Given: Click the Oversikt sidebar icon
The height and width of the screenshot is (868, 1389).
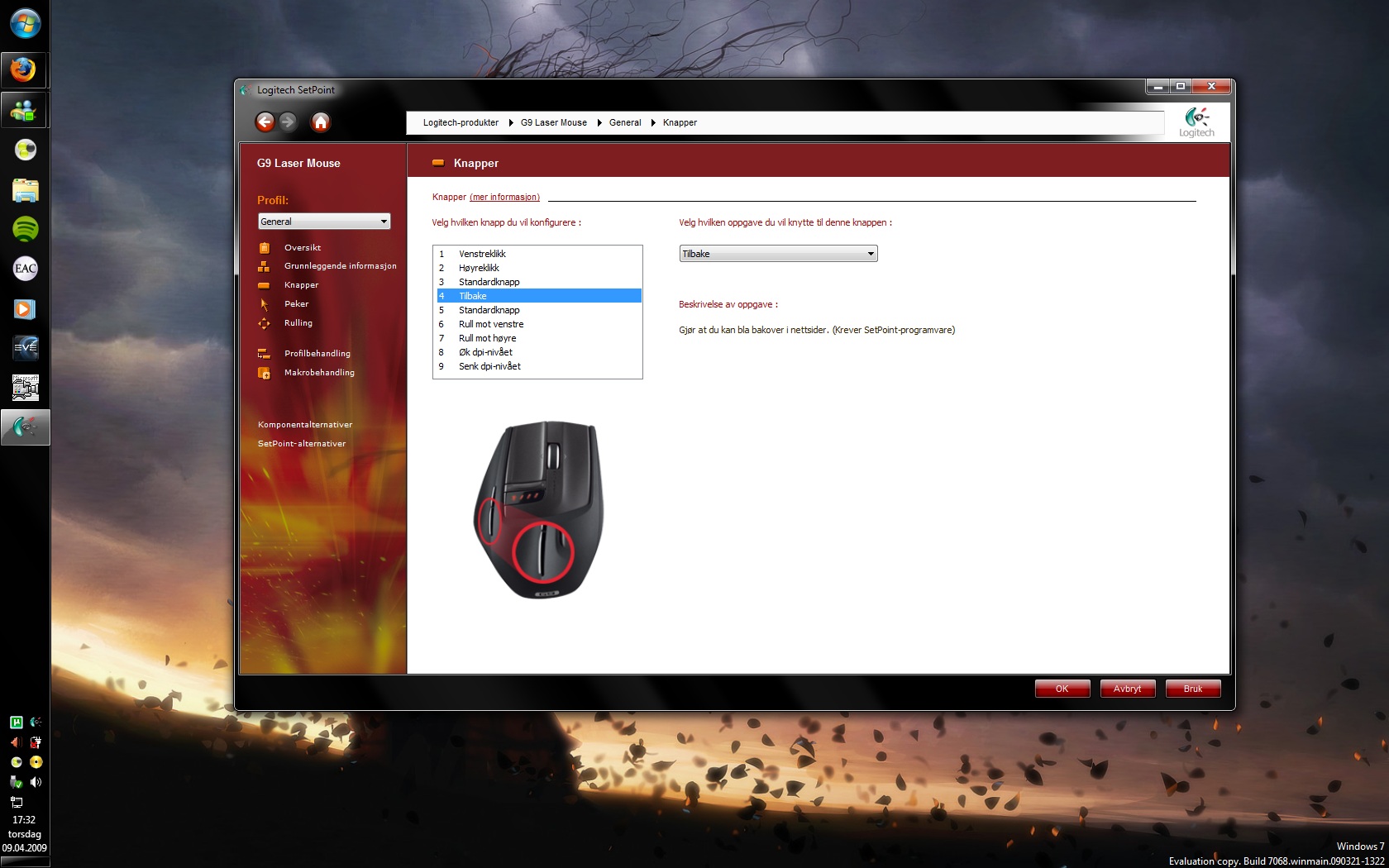Looking at the screenshot, I should [264, 248].
